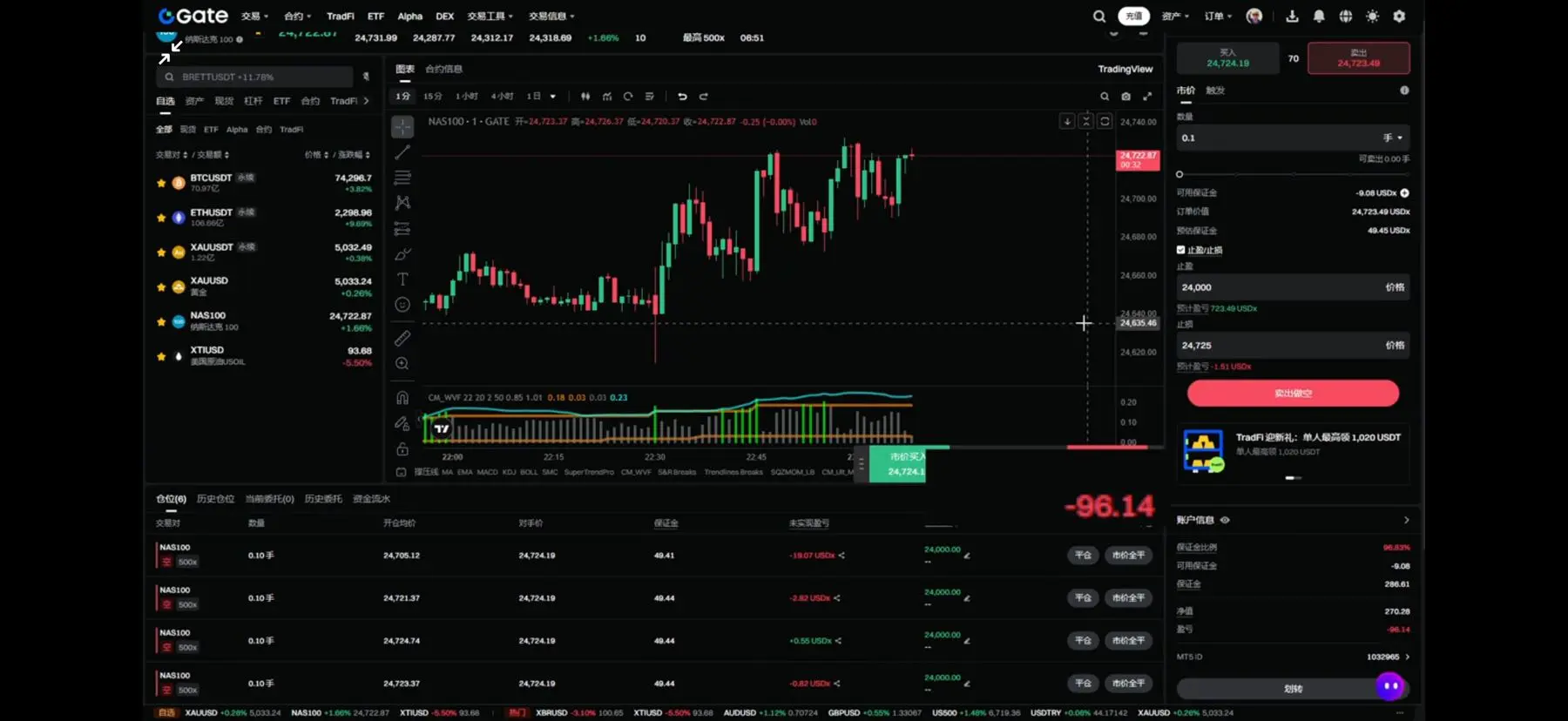The image size is (1568, 721).
Task: Open the chart indicators menu
Action: tap(607, 97)
